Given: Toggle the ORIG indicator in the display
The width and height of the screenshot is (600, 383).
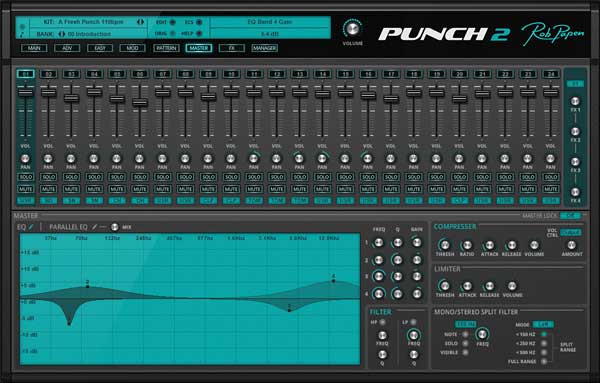Looking at the screenshot, I should (x=172, y=33).
